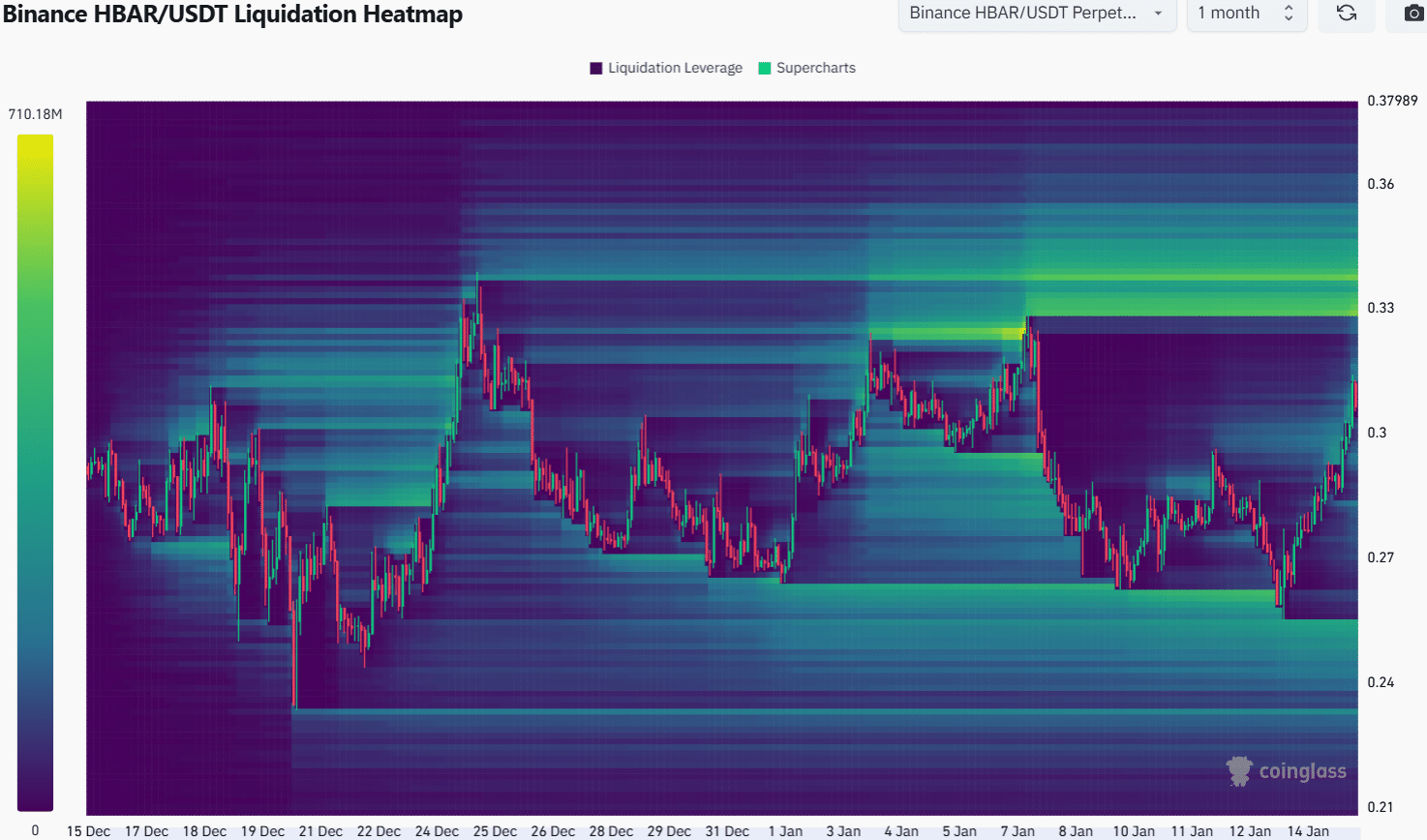Click the 18 Dec date label
This screenshot has width=1427, height=840.
pyautogui.click(x=204, y=831)
